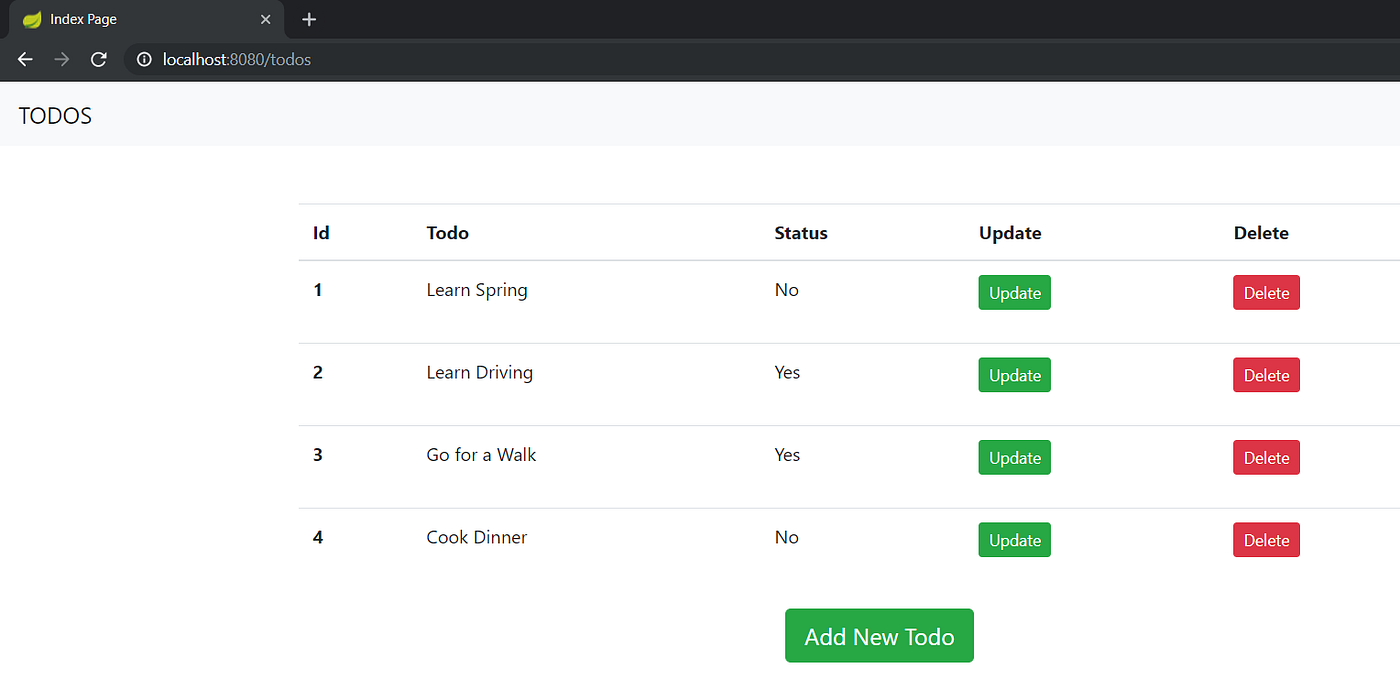Delete the Cook Dinner todo
Image resolution: width=1400 pixels, height=692 pixels.
coord(1266,540)
